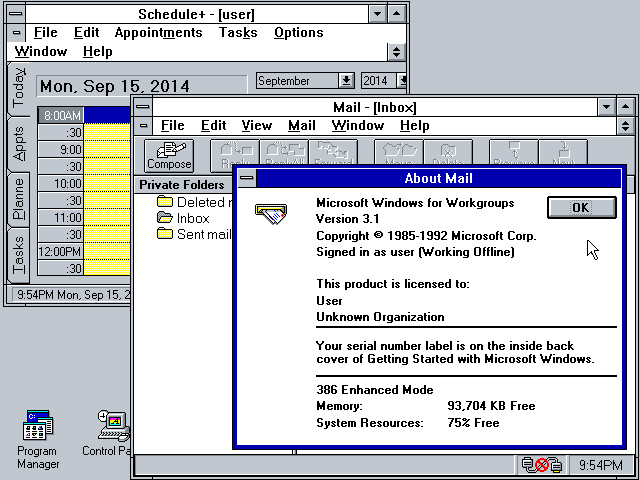The image size is (640, 480).
Task: Expand the September month dropdown
Action: pyautogui.click(x=346, y=81)
